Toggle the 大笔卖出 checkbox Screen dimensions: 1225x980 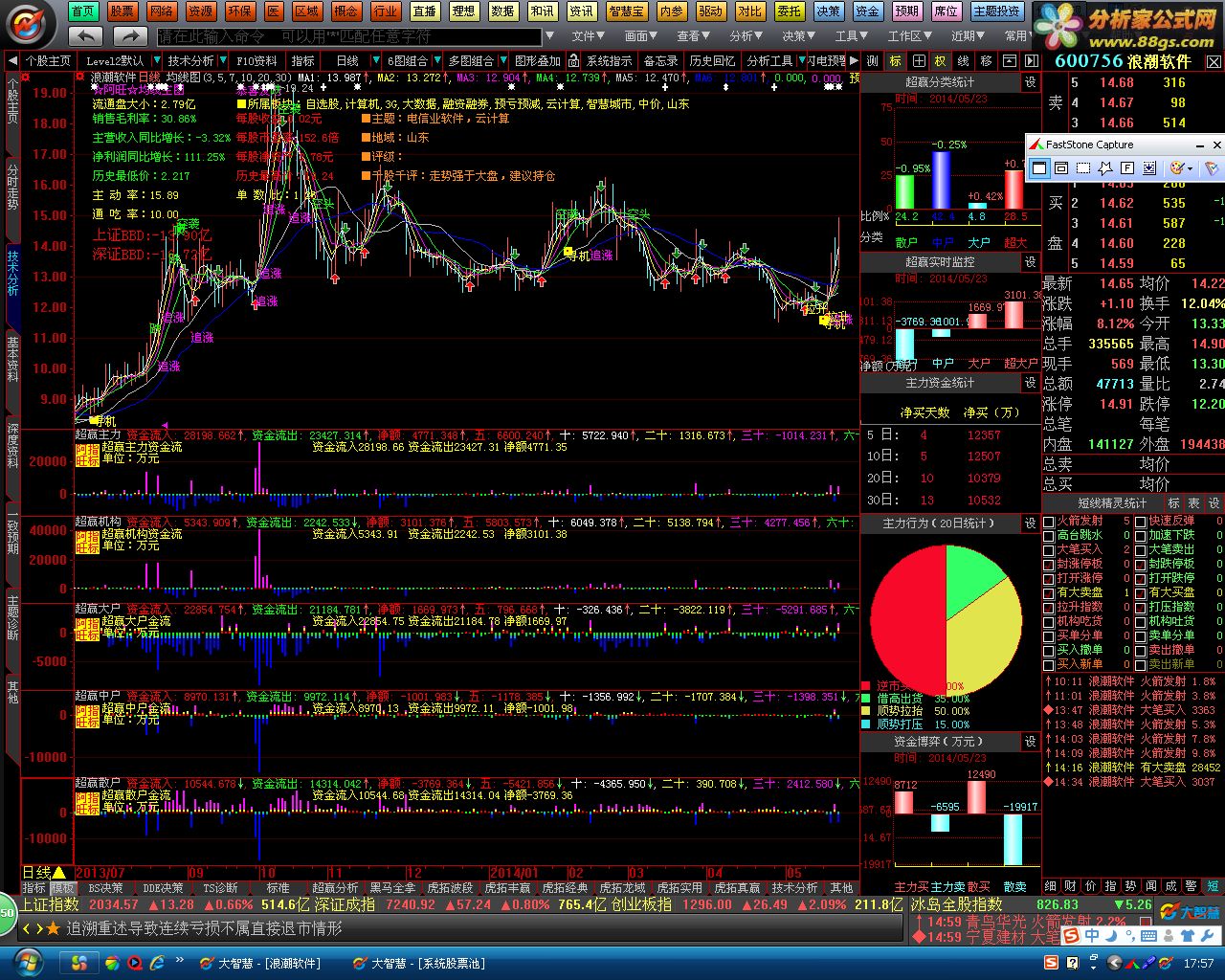coord(1140,550)
